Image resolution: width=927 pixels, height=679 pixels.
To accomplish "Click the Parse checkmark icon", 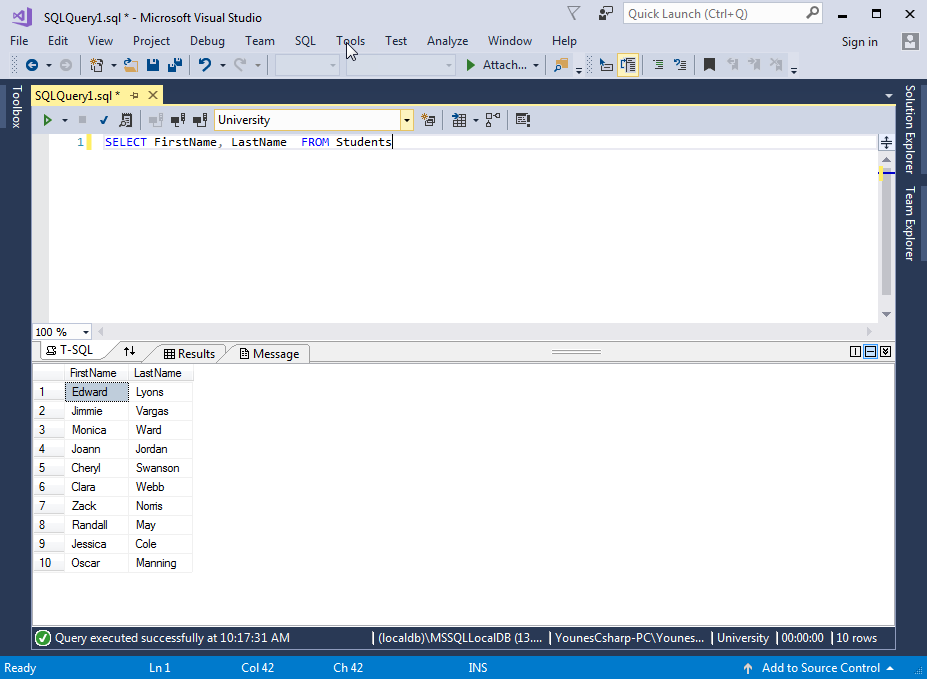I will pyautogui.click(x=103, y=120).
